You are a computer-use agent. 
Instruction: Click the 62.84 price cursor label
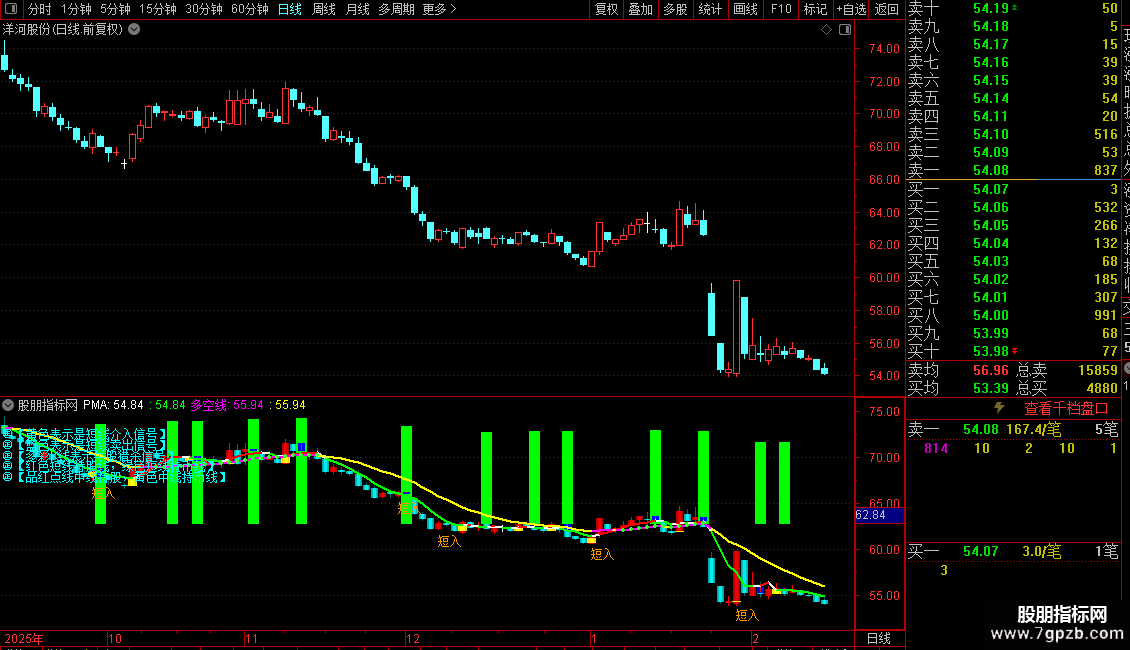[x=871, y=515]
